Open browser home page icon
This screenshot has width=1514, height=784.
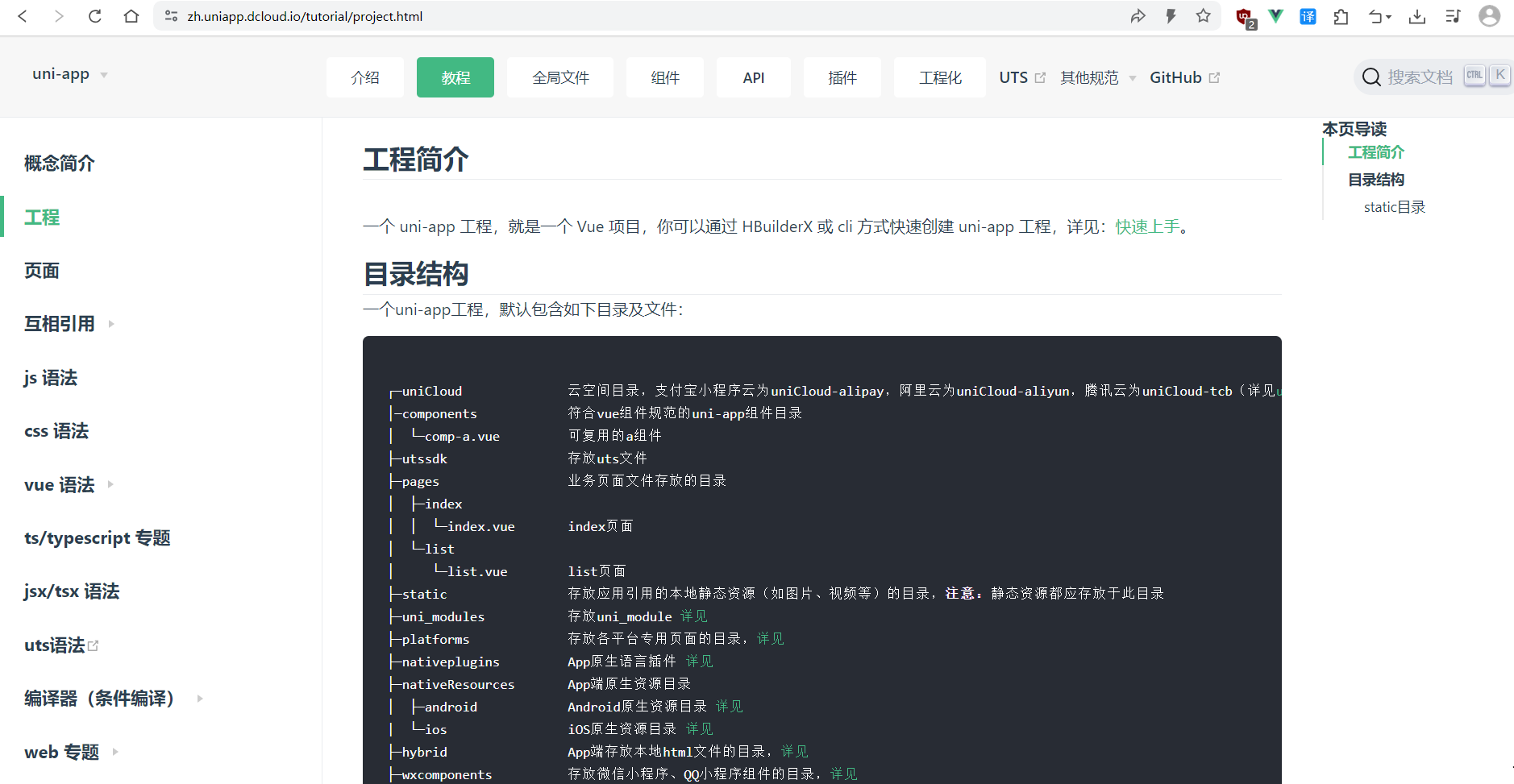(131, 16)
